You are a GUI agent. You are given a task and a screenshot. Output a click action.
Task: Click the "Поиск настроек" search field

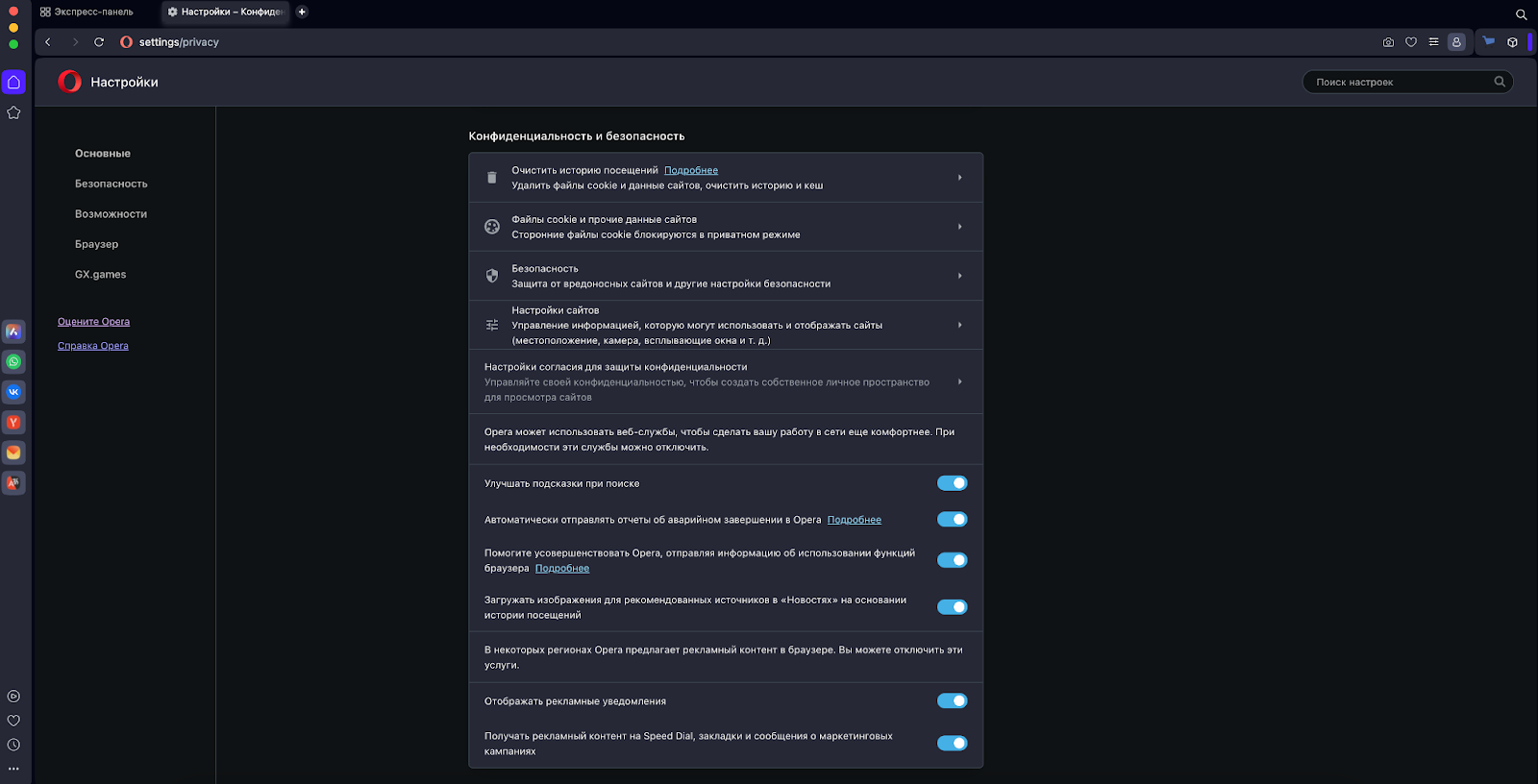point(1399,83)
